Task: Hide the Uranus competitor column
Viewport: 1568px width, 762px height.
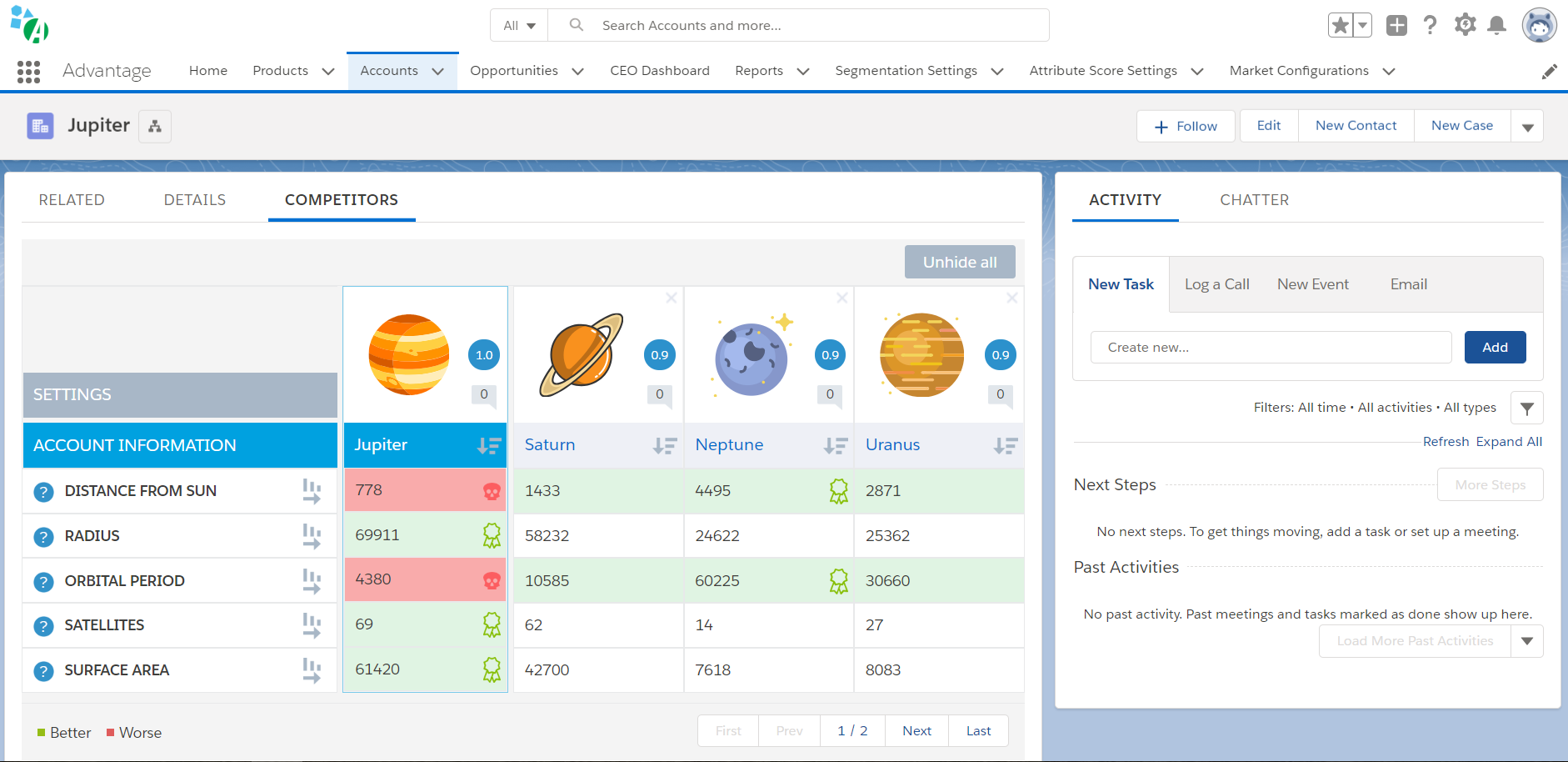Action: click(1012, 298)
